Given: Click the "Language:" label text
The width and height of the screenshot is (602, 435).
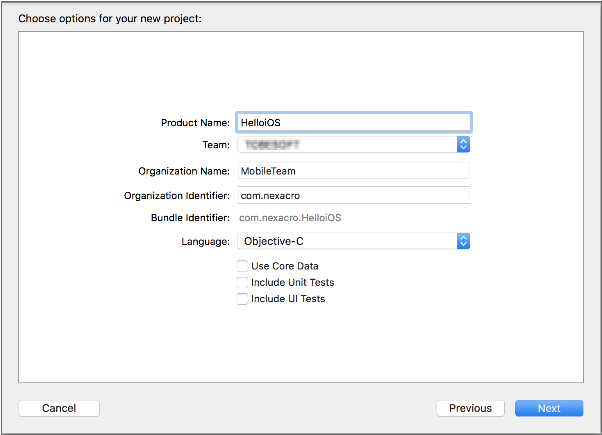Looking at the screenshot, I should (206, 242).
